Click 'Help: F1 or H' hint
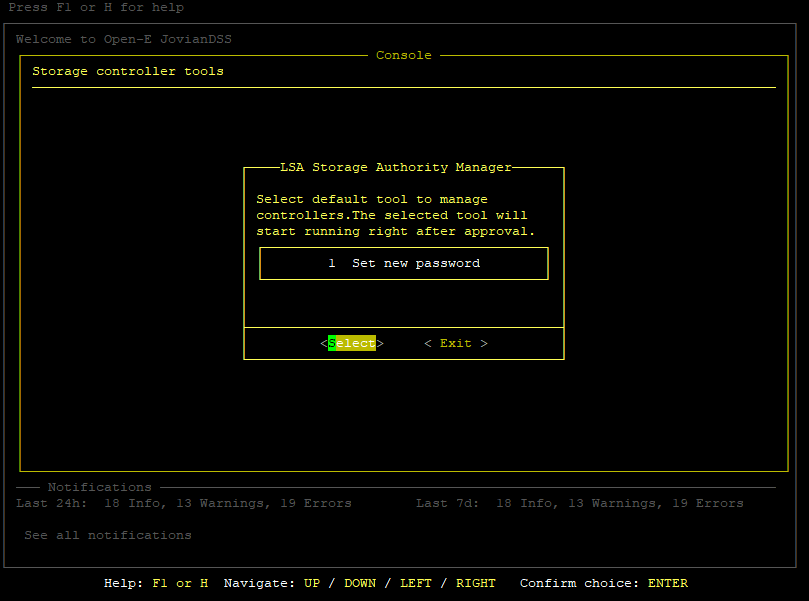The height and width of the screenshot is (601, 809). (x=156, y=583)
